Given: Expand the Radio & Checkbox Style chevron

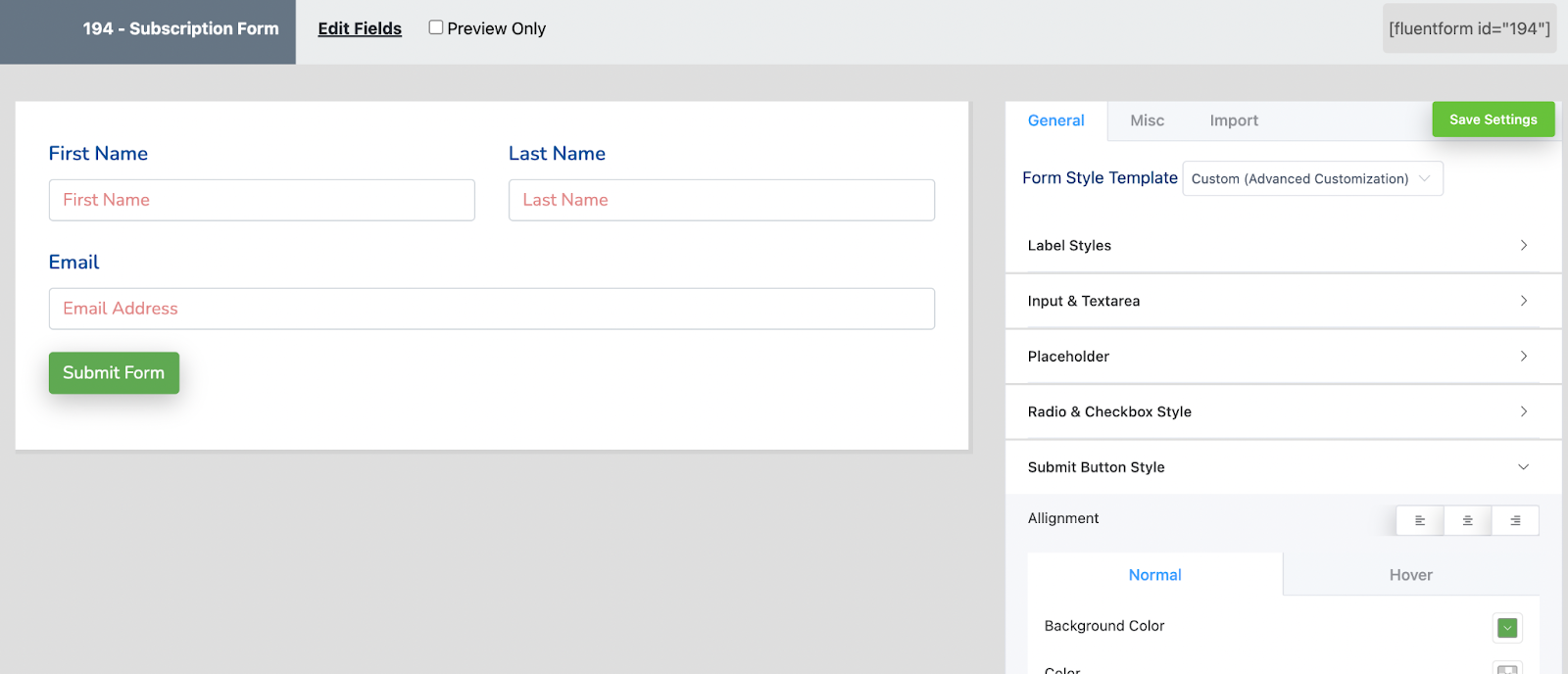Looking at the screenshot, I should [1524, 411].
